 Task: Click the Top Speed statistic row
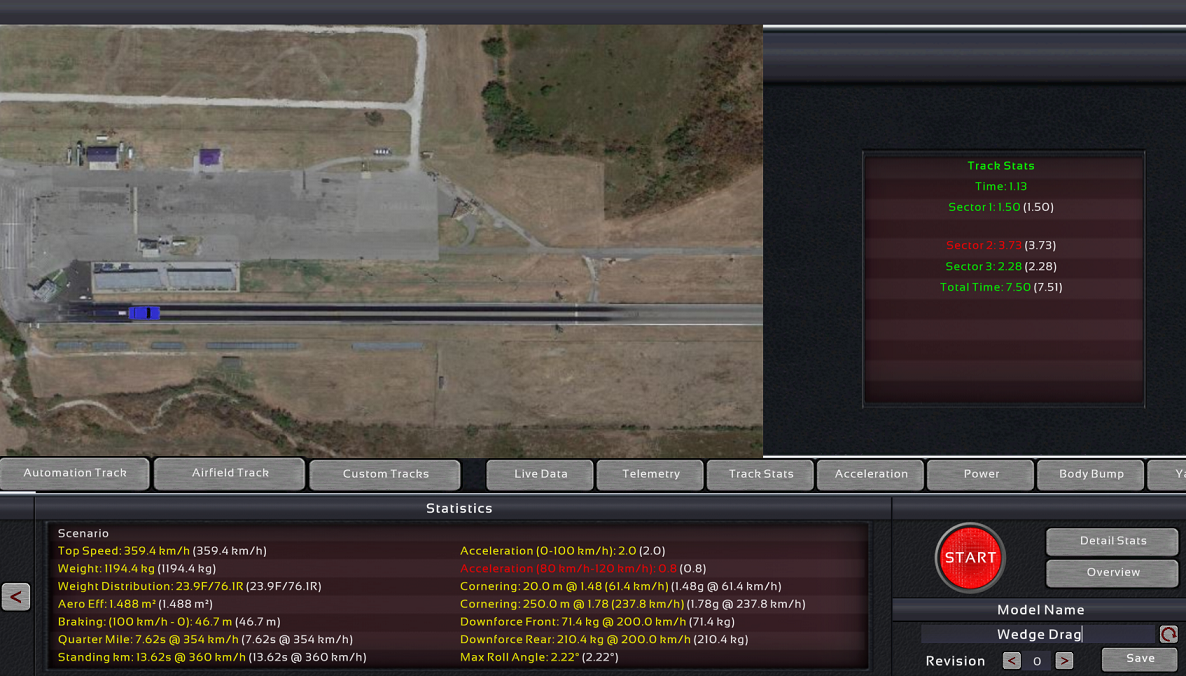tap(162, 551)
